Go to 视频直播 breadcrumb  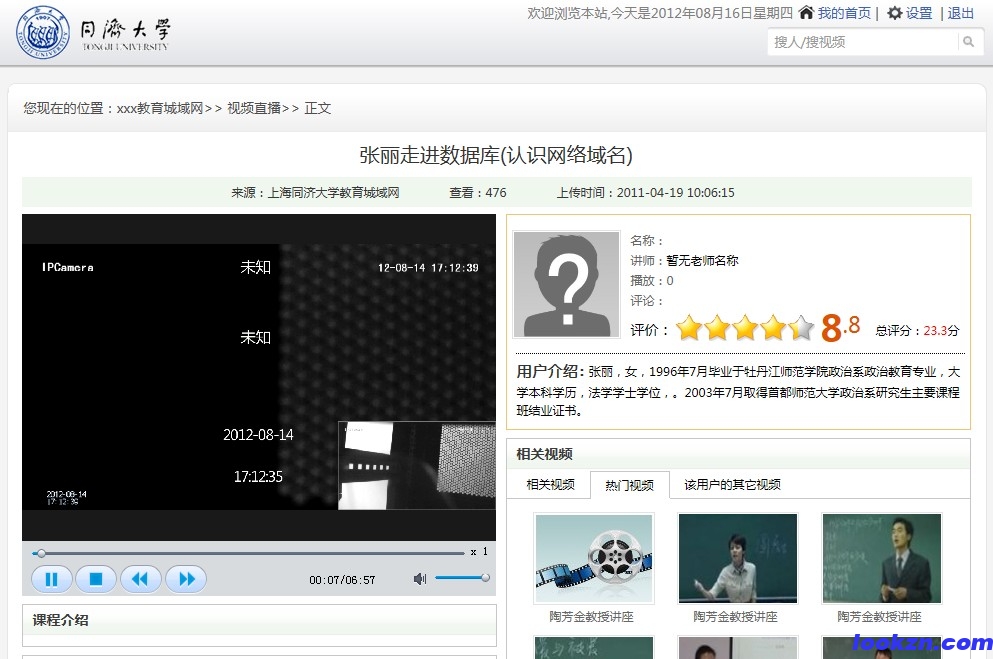(x=254, y=108)
